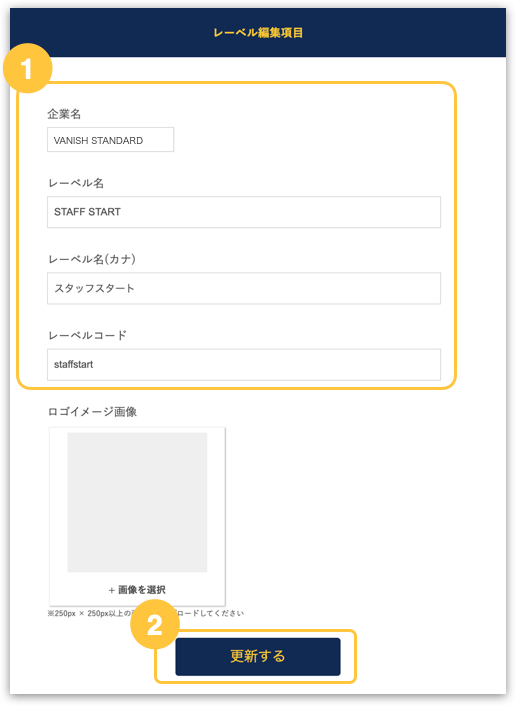Click the レーベル名 field showing STAFF START

click(244, 212)
